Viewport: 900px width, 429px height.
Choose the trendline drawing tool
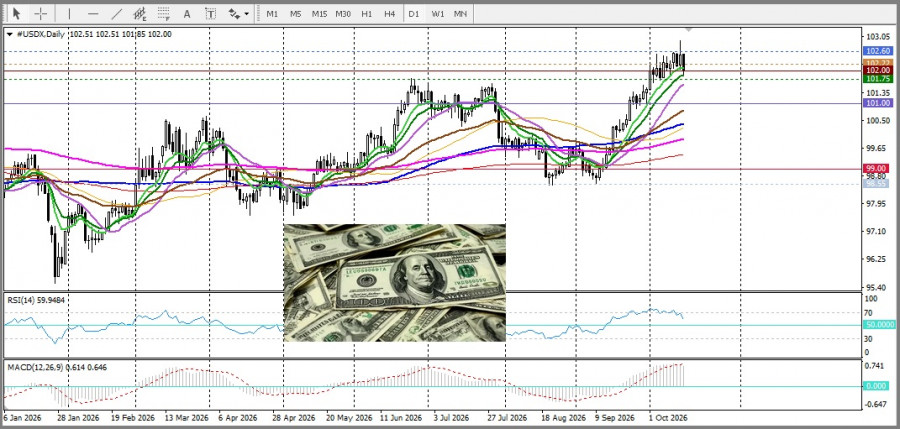117,13
